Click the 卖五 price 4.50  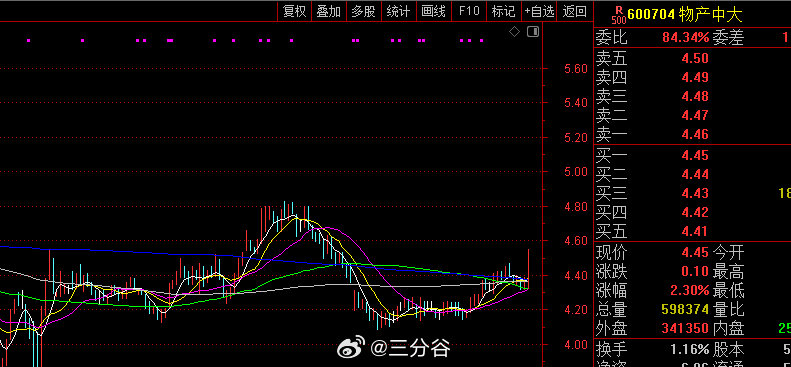695,58
